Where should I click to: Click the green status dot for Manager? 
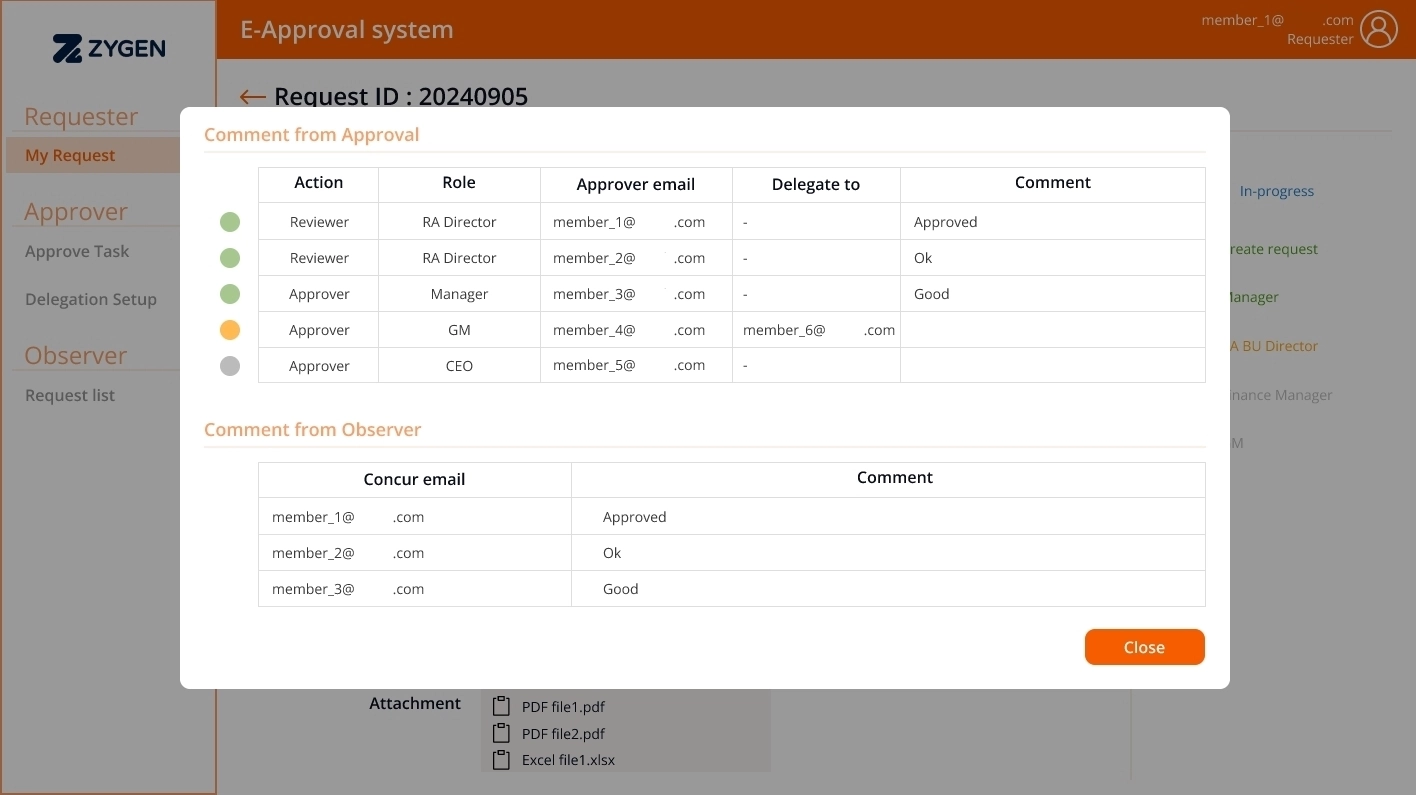coord(230,294)
